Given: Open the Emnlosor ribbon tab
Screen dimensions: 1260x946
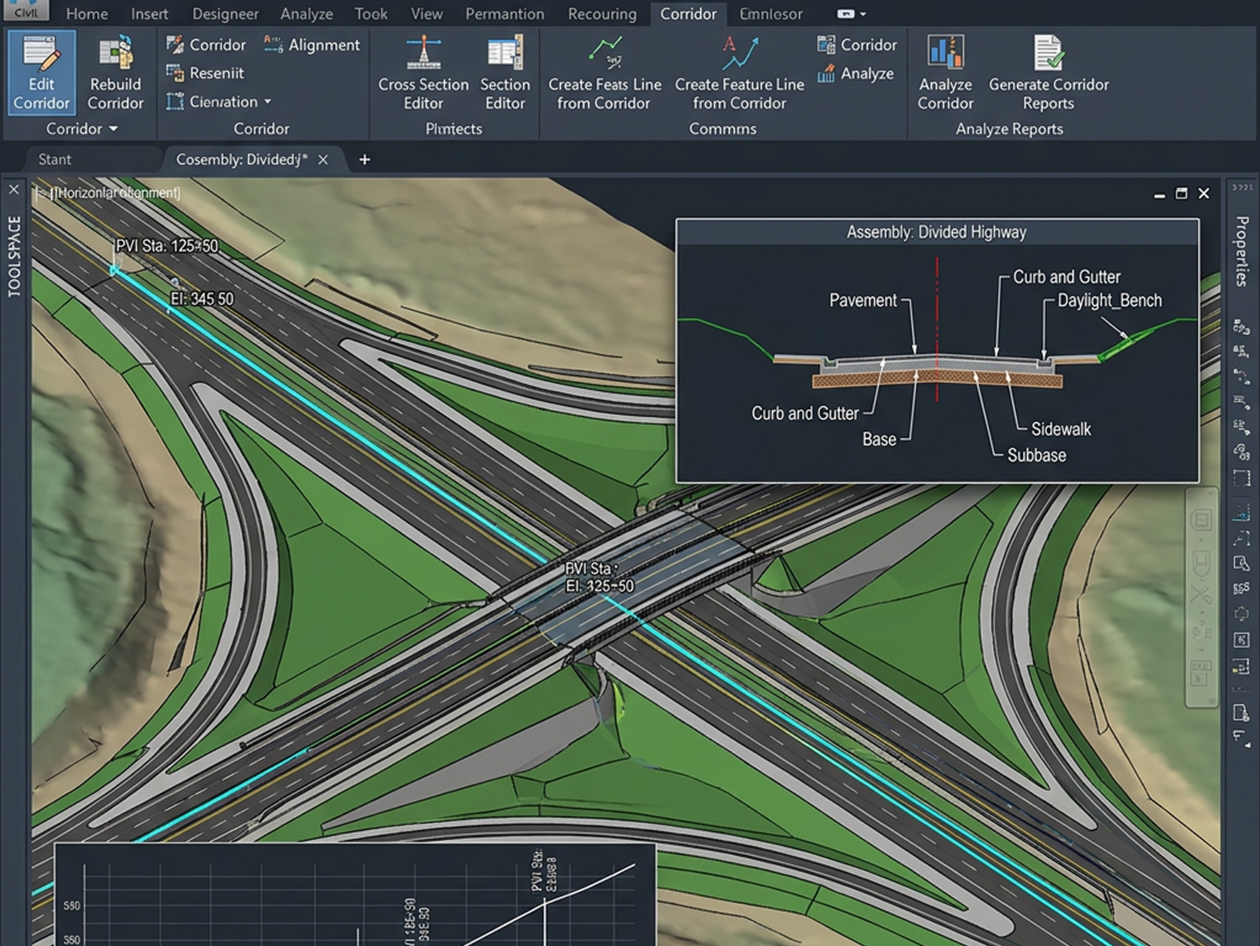Looking at the screenshot, I should tap(771, 14).
